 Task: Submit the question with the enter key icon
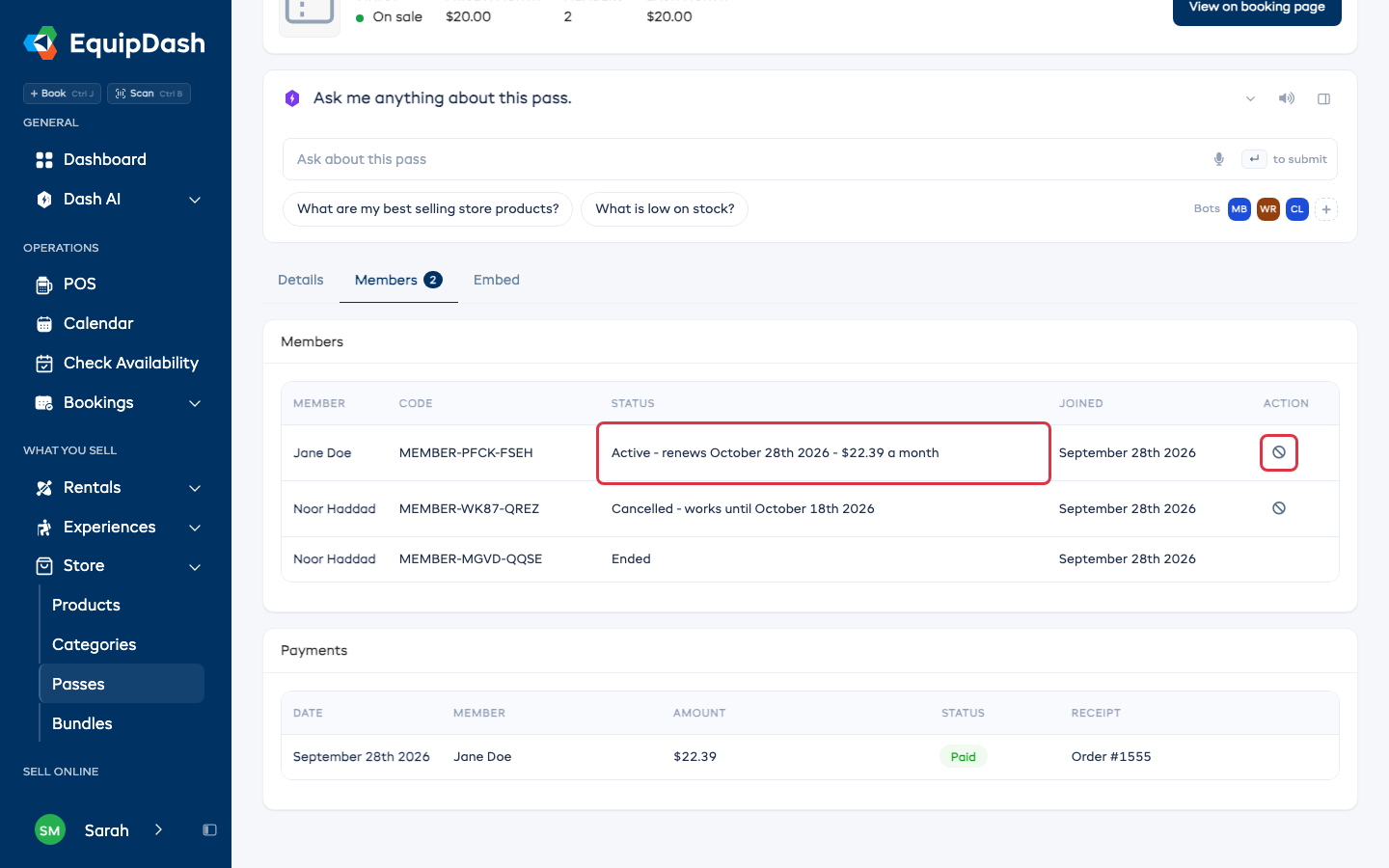click(x=1254, y=159)
